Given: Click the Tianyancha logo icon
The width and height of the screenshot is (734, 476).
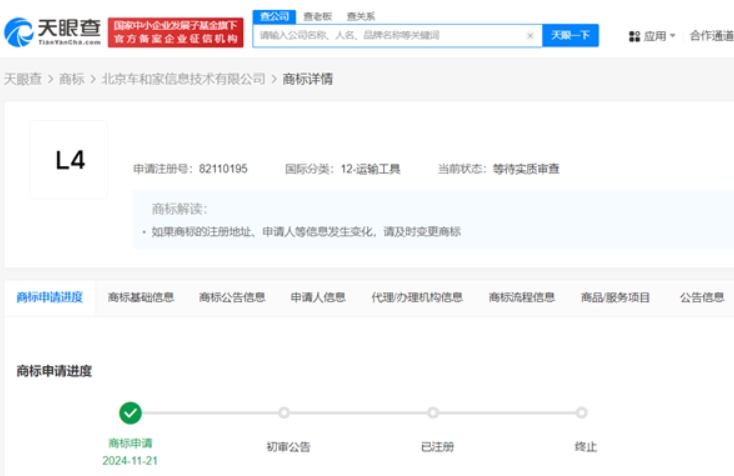Looking at the screenshot, I should [x=18, y=33].
